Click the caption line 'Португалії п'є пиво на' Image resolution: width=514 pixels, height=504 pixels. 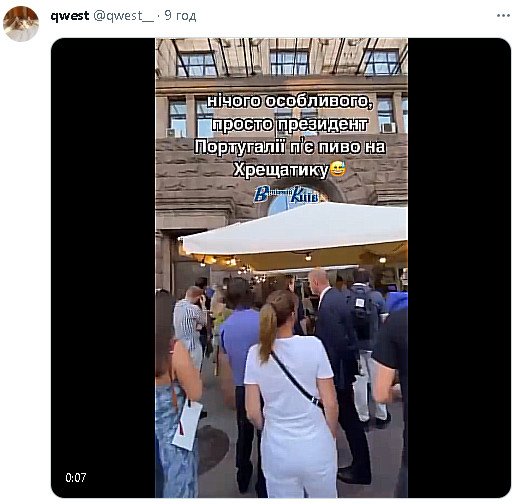point(290,147)
